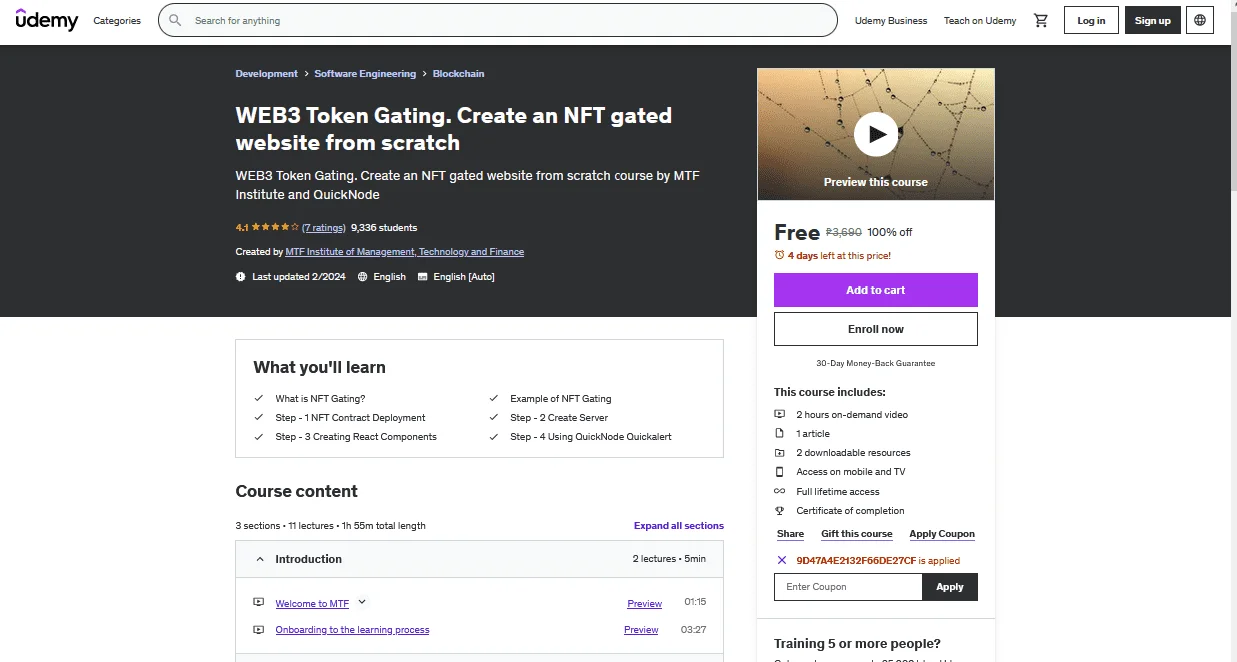1237x662 pixels.
Task: Go to Blockchain breadcrumb
Action: pos(458,73)
